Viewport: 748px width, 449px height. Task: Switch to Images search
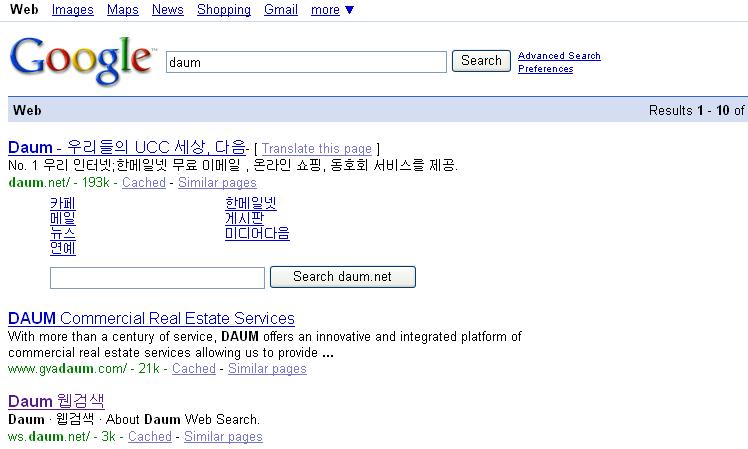(x=73, y=10)
